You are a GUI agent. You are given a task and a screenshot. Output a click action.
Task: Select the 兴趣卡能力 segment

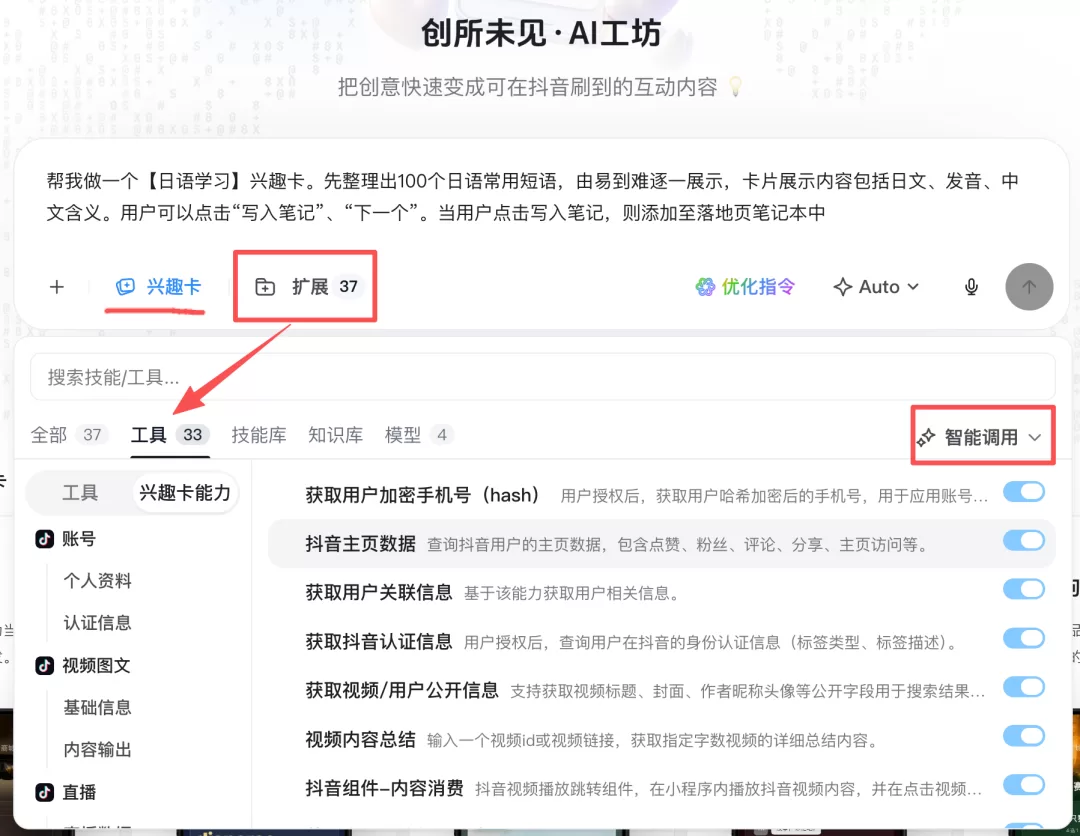click(x=185, y=493)
